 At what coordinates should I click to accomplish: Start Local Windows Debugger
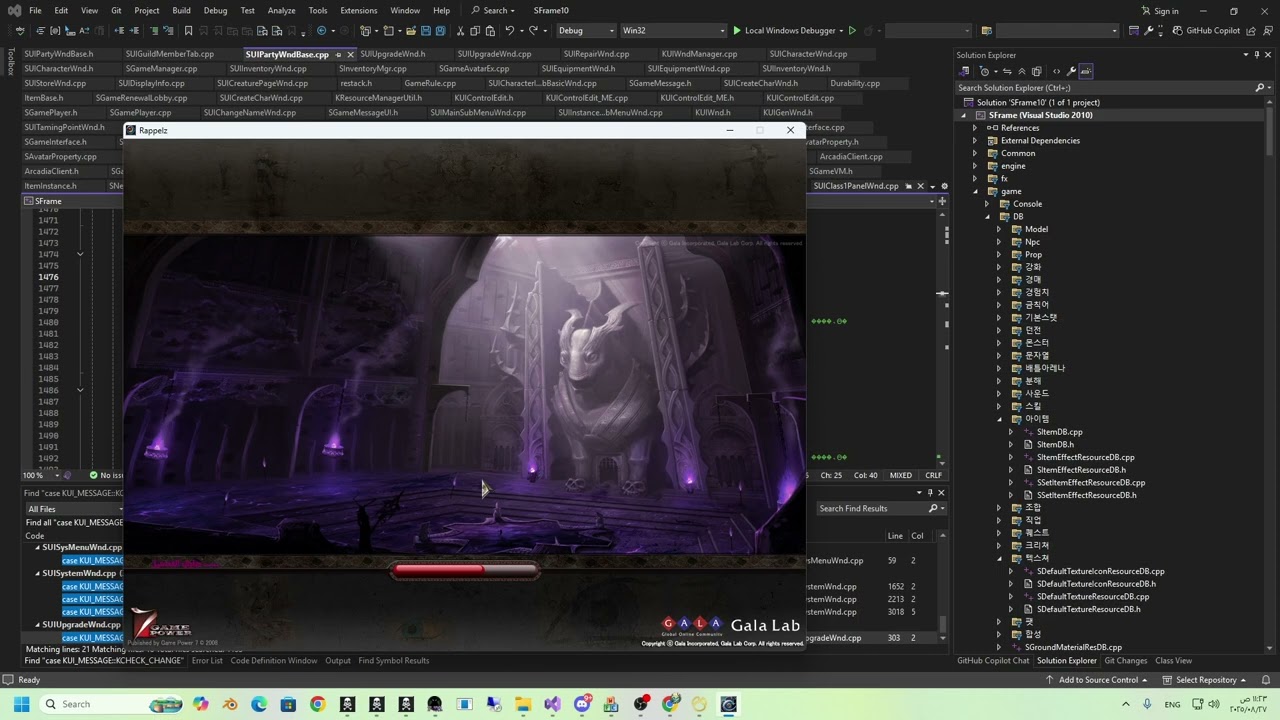point(784,31)
